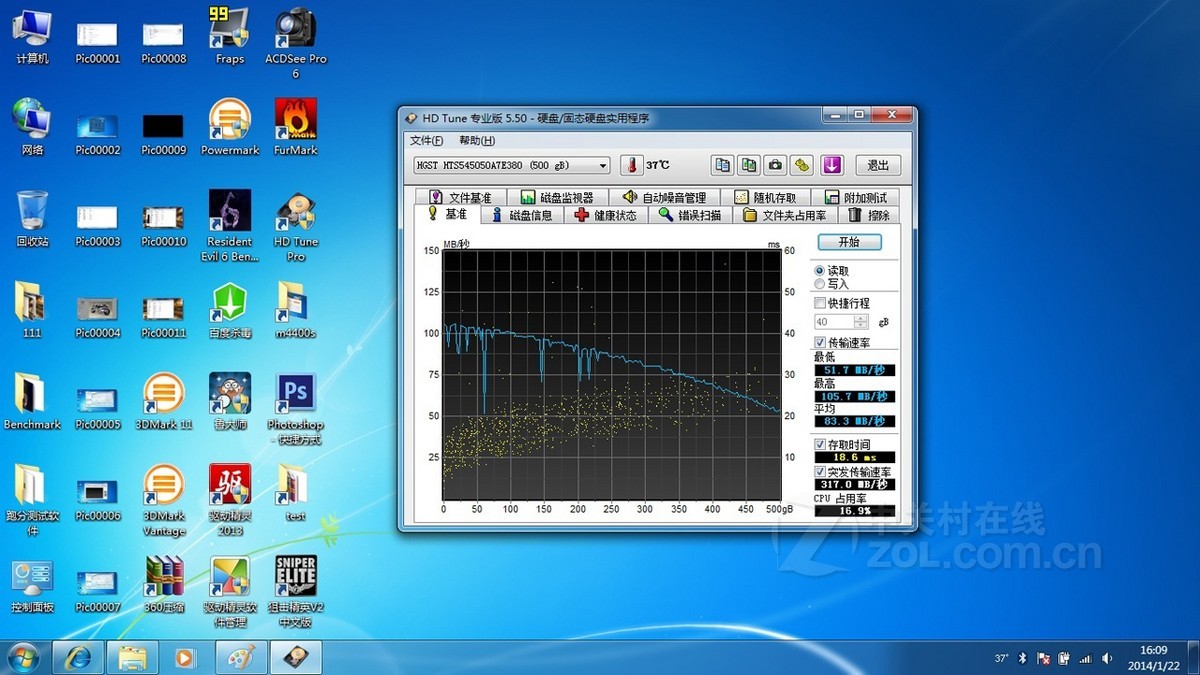Screen dimensions: 1200x675
Task: Switch to the 附加测试 tab
Action: [x=854, y=198]
